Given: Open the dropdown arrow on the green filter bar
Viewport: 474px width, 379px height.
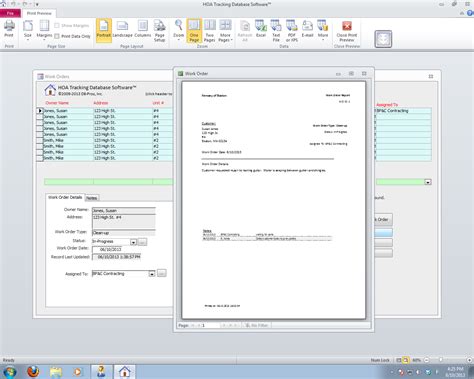Looking at the screenshot, I should tap(428, 182).
